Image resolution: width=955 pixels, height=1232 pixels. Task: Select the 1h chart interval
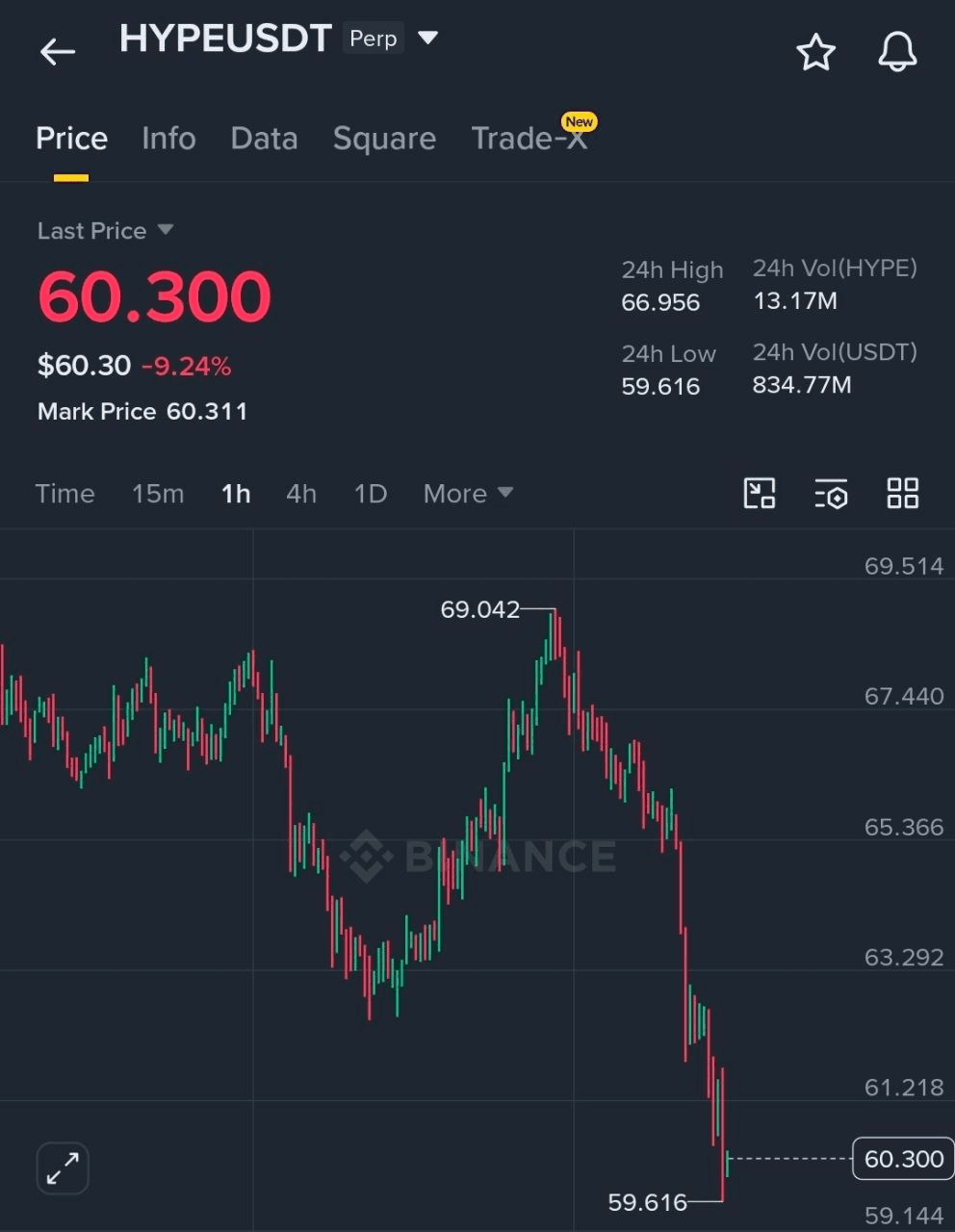point(236,494)
